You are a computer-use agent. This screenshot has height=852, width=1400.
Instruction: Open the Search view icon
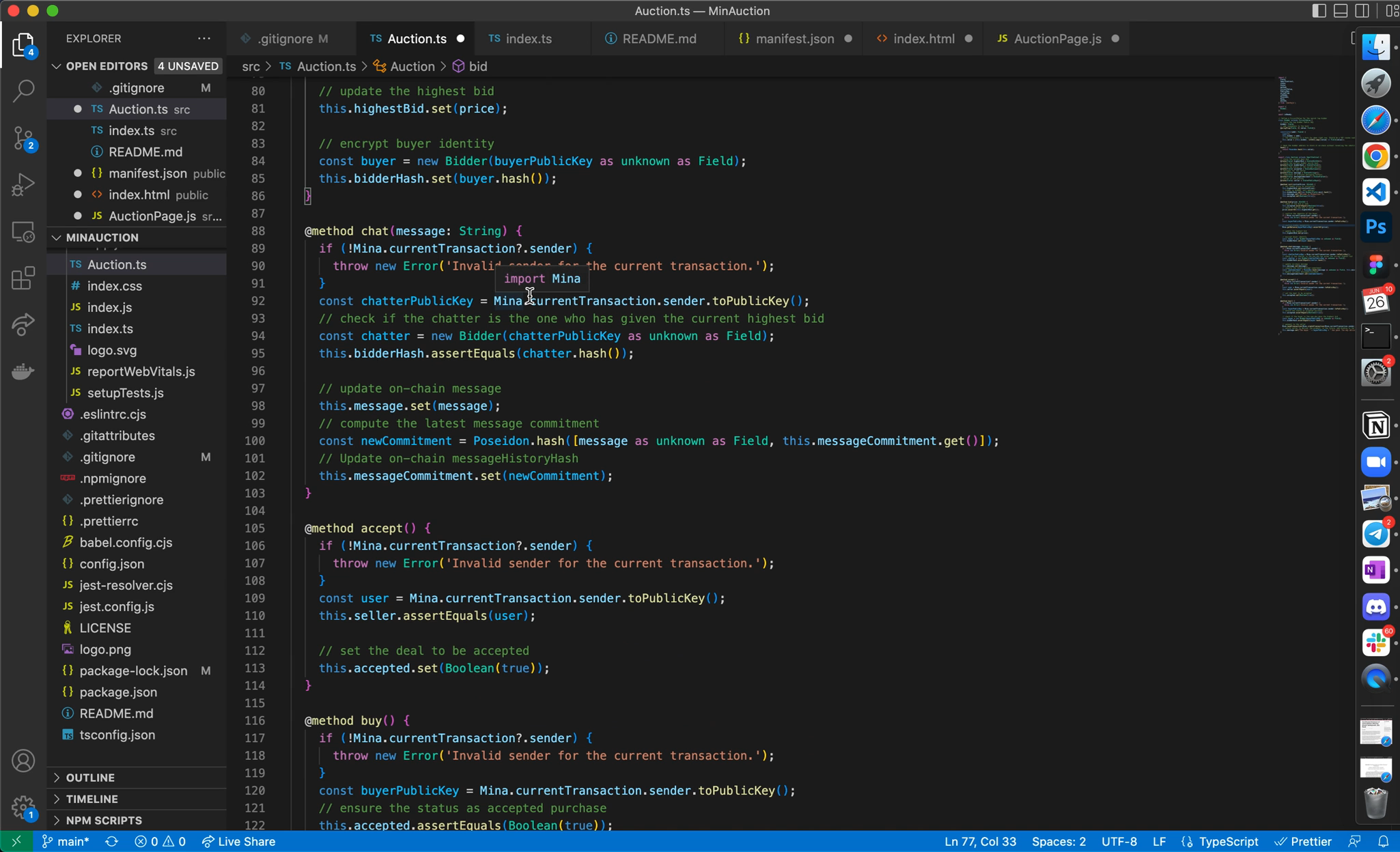pos(23,91)
